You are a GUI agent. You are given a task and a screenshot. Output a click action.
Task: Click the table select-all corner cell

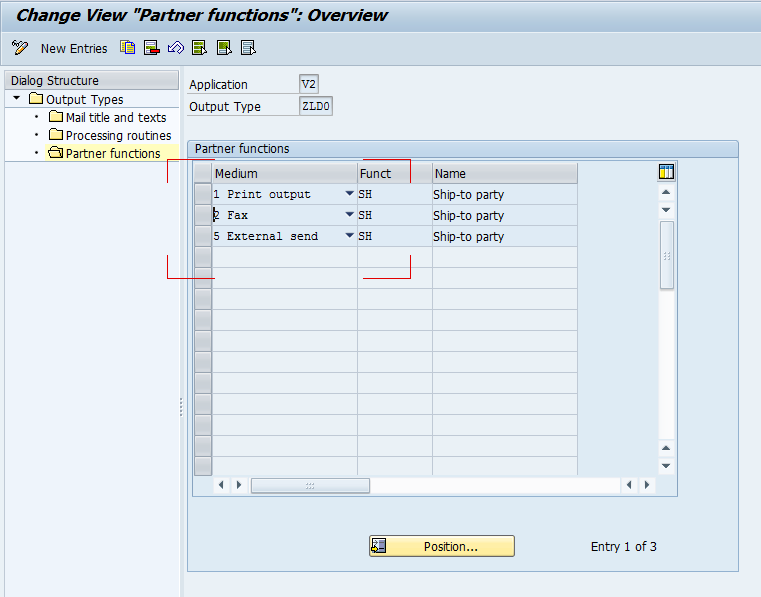coord(203,173)
